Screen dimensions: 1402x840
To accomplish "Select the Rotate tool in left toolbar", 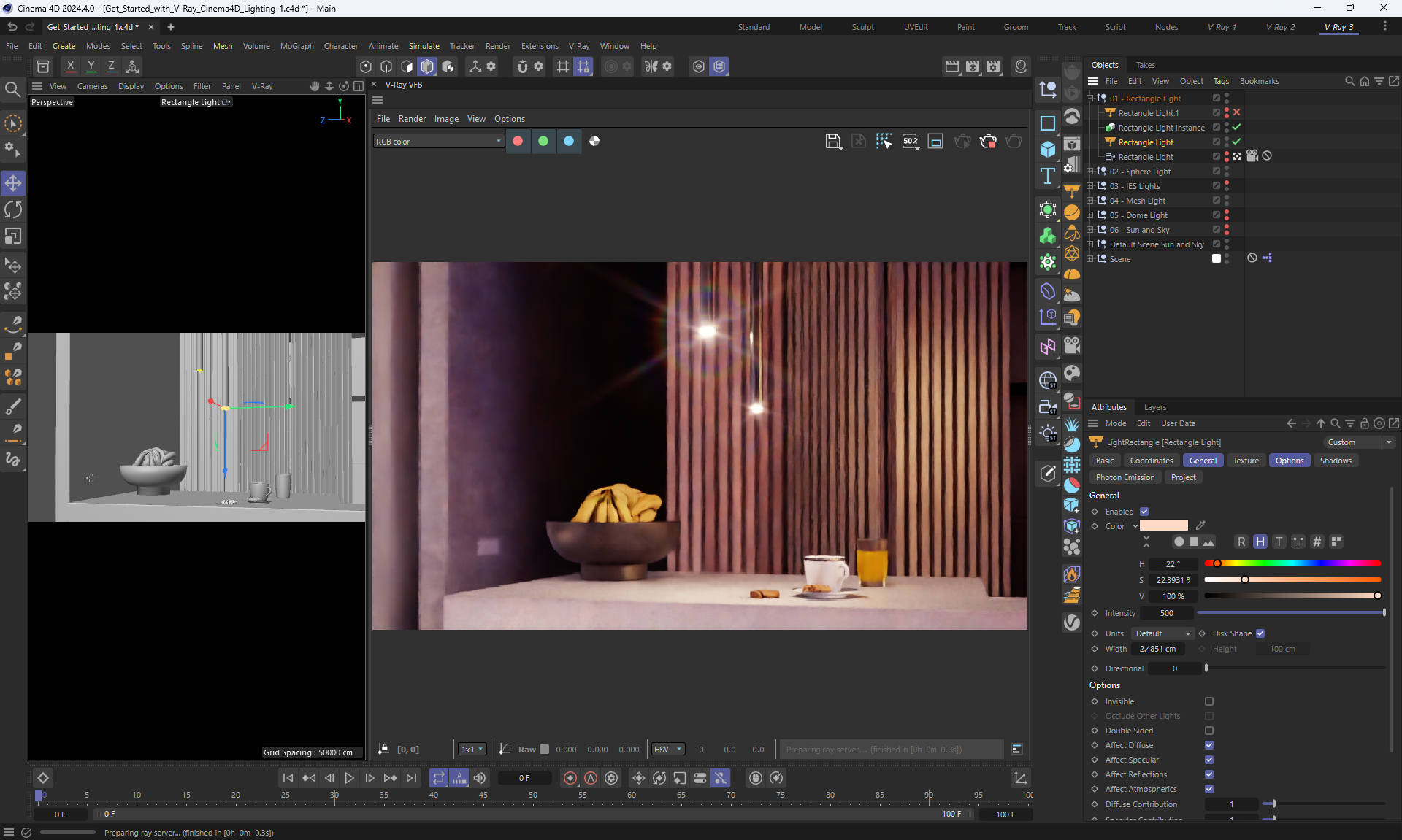I will tap(13, 209).
